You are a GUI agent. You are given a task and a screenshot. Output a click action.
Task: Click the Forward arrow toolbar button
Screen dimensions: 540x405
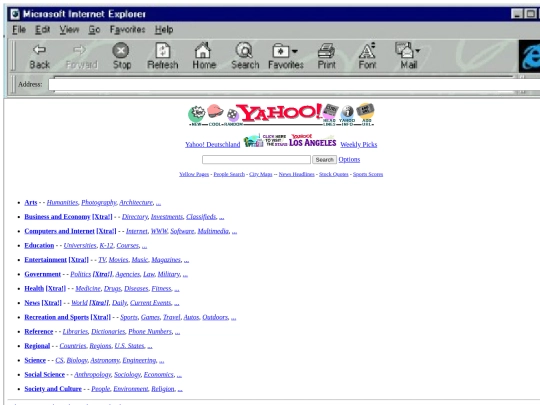[81, 56]
